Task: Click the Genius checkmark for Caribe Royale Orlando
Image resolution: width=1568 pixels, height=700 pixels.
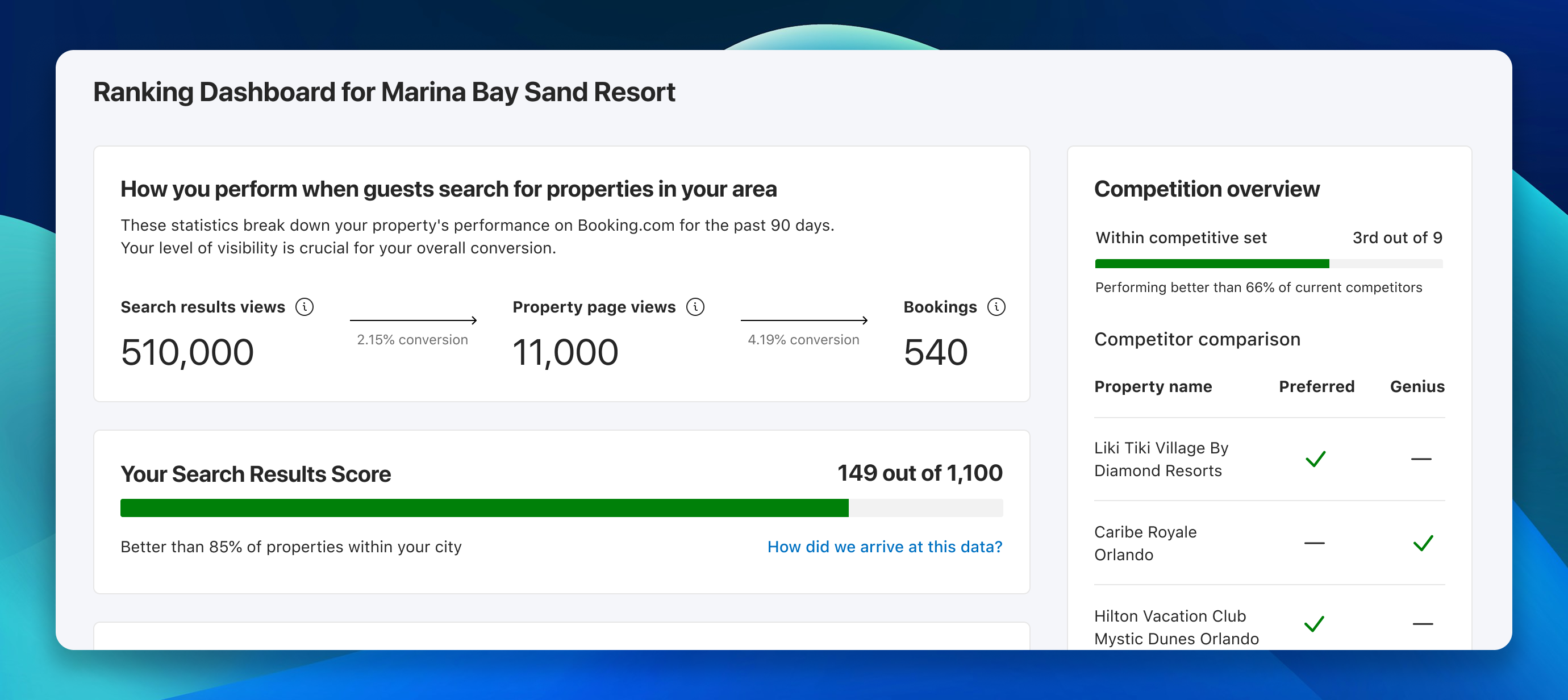Action: [1423, 543]
